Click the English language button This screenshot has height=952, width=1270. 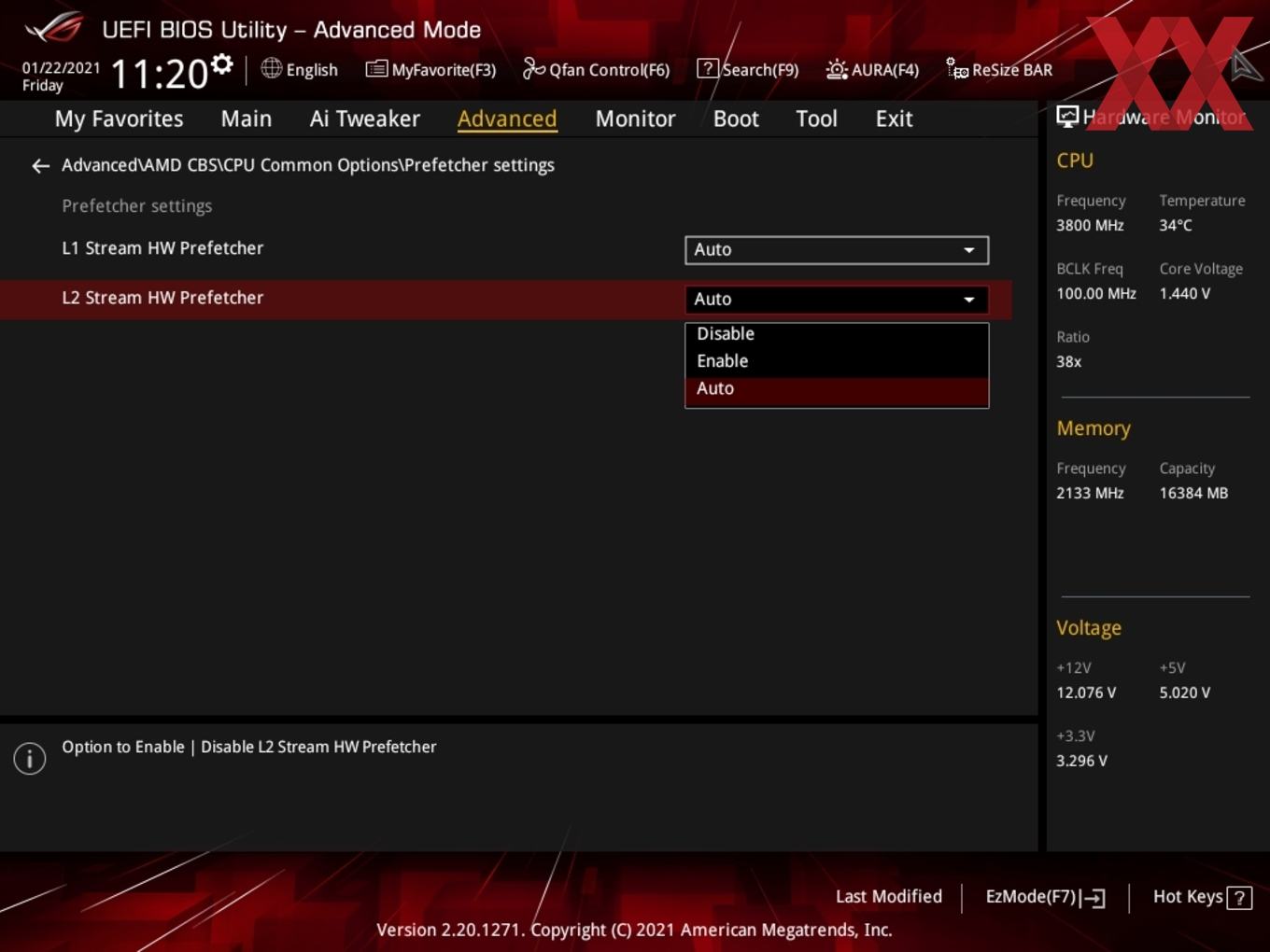(300, 69)
